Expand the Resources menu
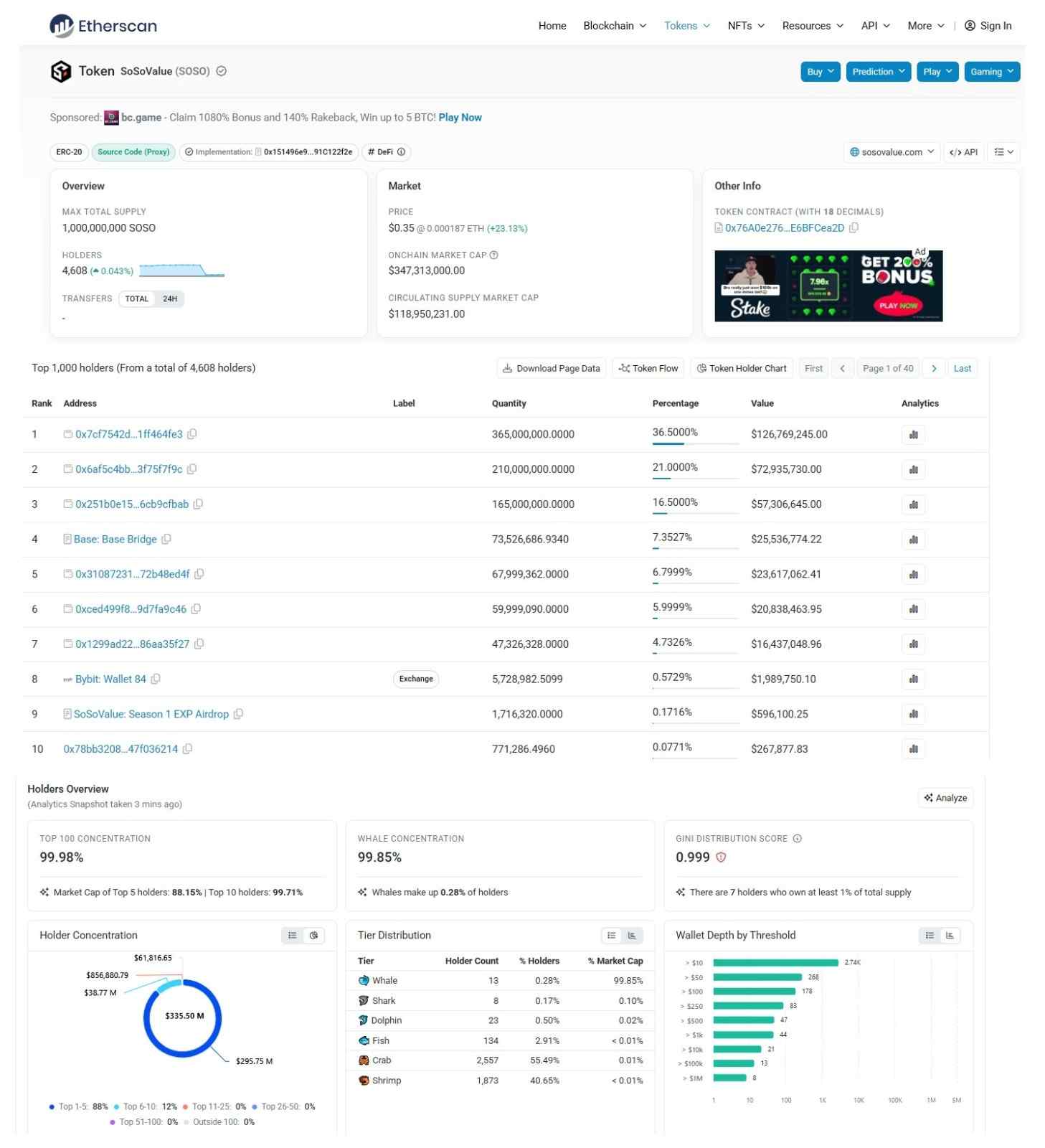 click(813, 26)
